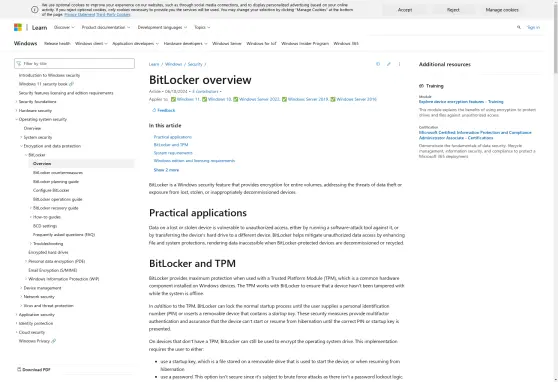558x382 pixels.
Task: Click the green check next to Windows Server 2022
Action: pos(236,99)
